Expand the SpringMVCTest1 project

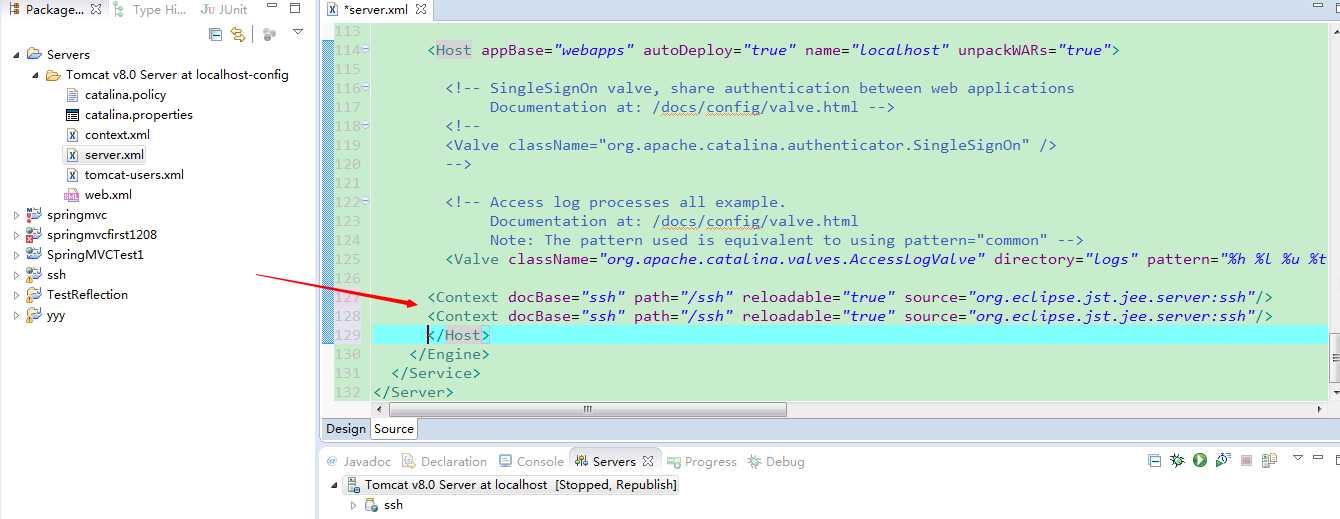coord(16,255)
